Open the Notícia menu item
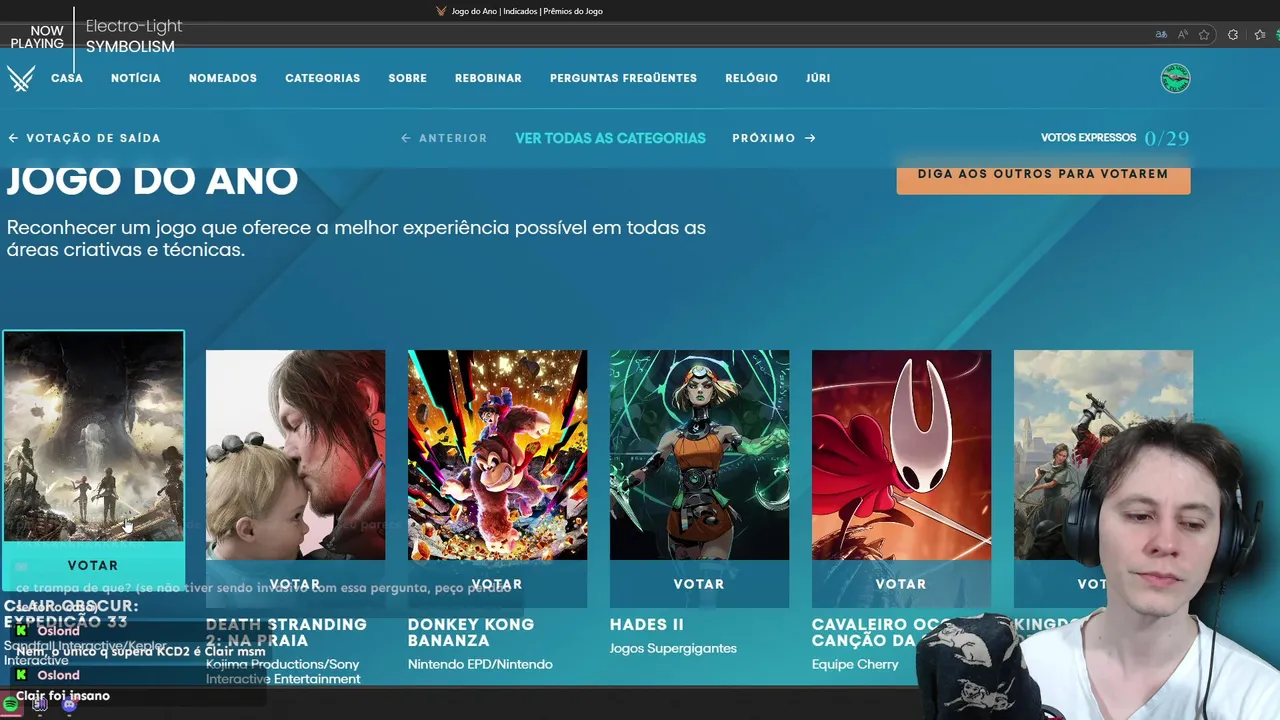The image size is (1280, 720). (x=136, y=78)
